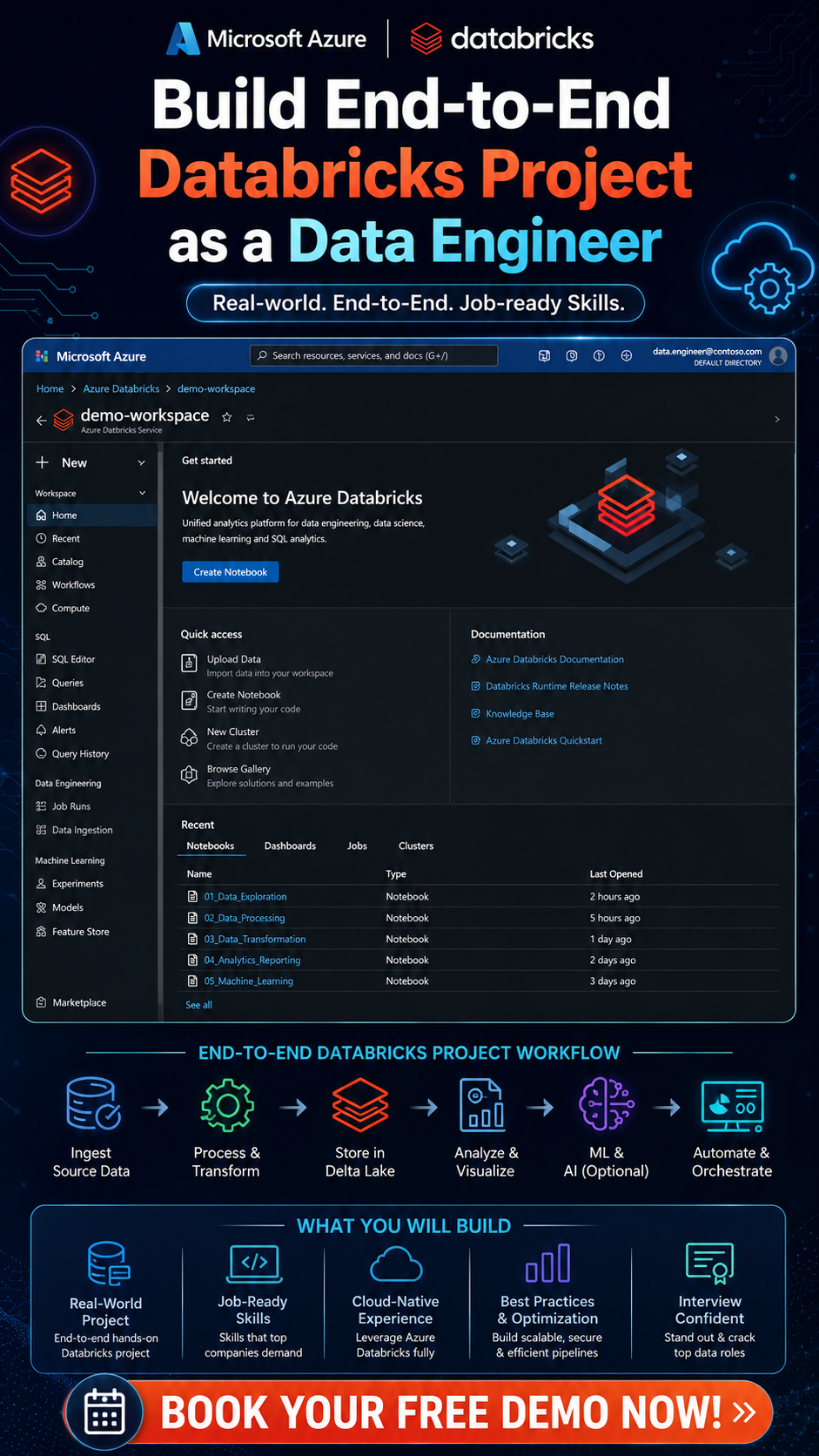Click the help icon in top bar
The image size is (819, 1456).
[599, 355]
